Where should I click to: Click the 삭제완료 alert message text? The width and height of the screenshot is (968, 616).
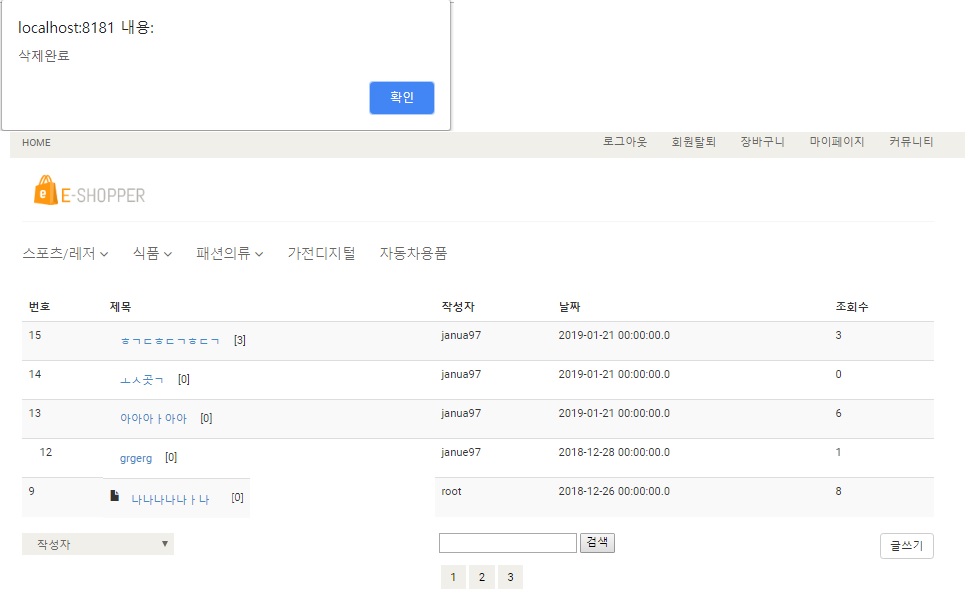44,56
